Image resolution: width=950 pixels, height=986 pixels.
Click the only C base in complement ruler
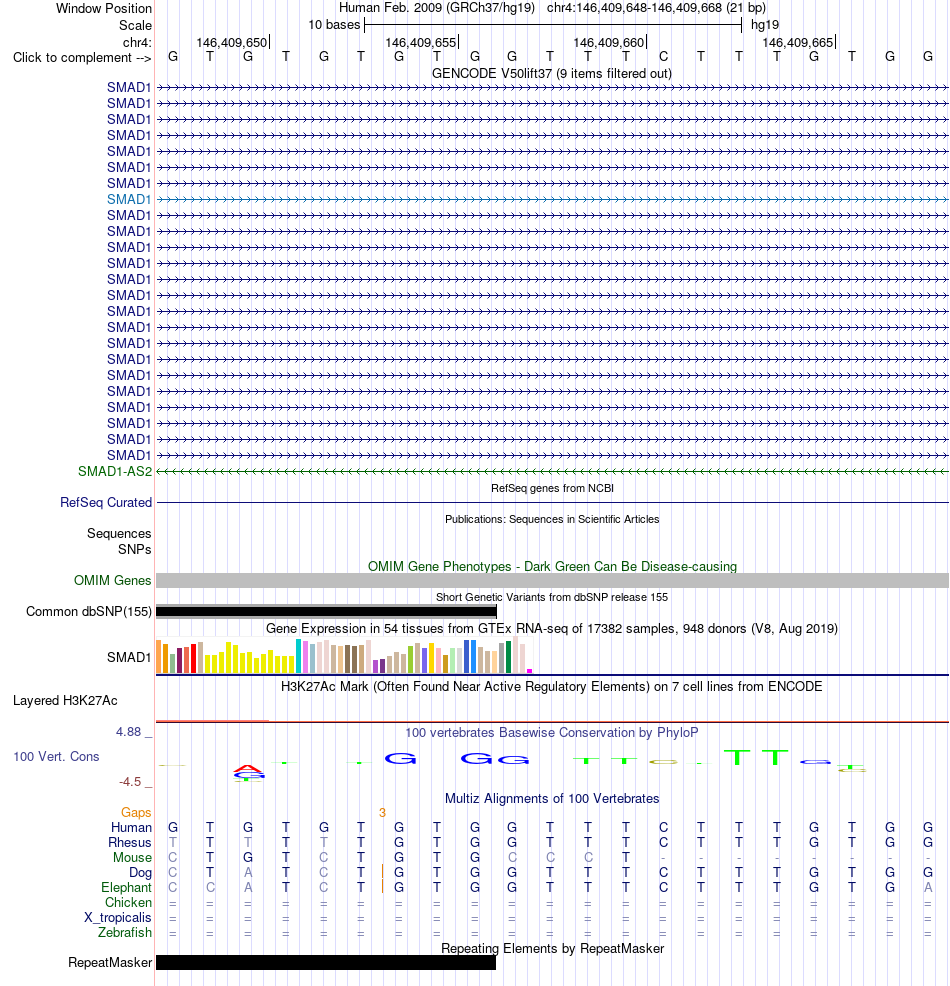pos(663,57)
